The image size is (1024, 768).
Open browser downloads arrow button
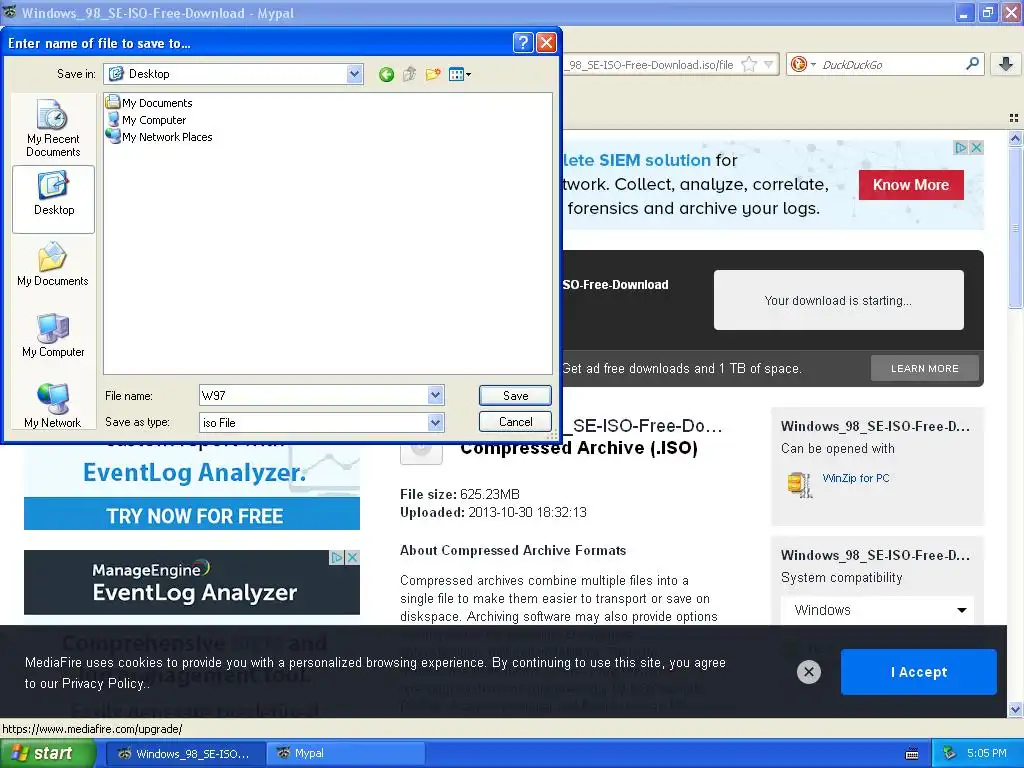click(1006, 64)
